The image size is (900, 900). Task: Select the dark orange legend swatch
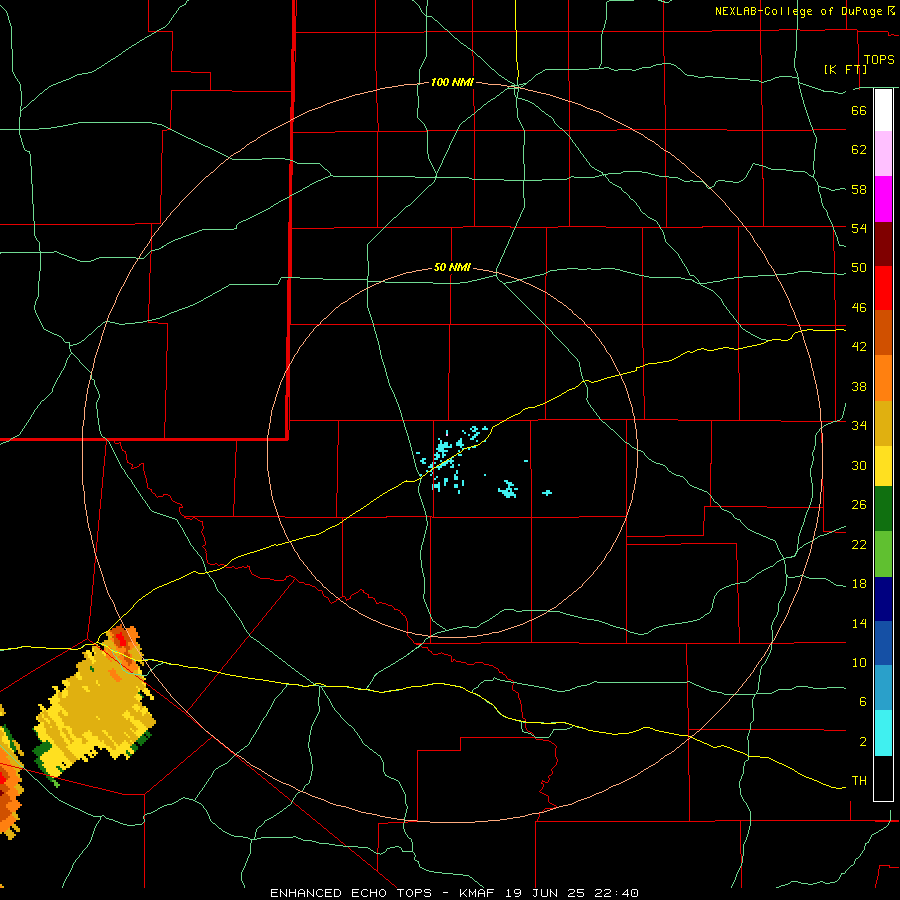click(883, 332)
